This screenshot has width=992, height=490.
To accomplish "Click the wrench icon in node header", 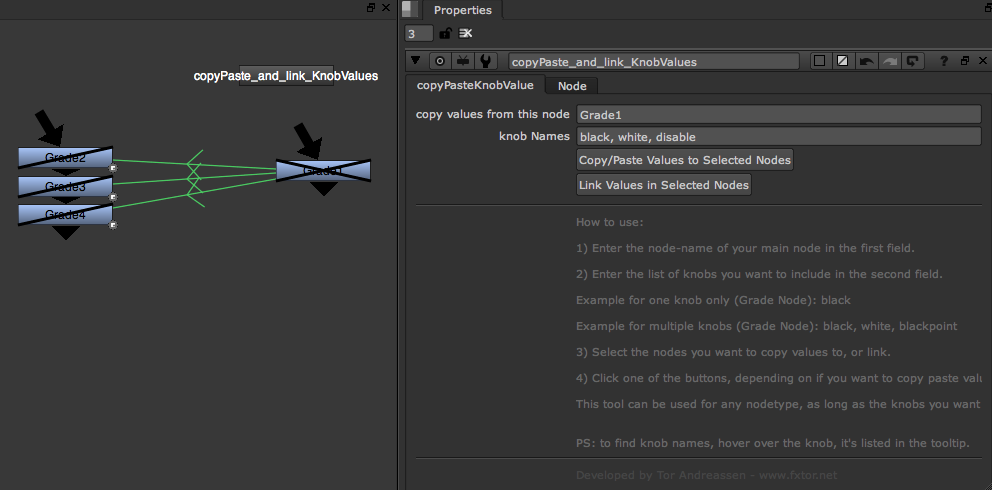I will (x=485, y=61).
